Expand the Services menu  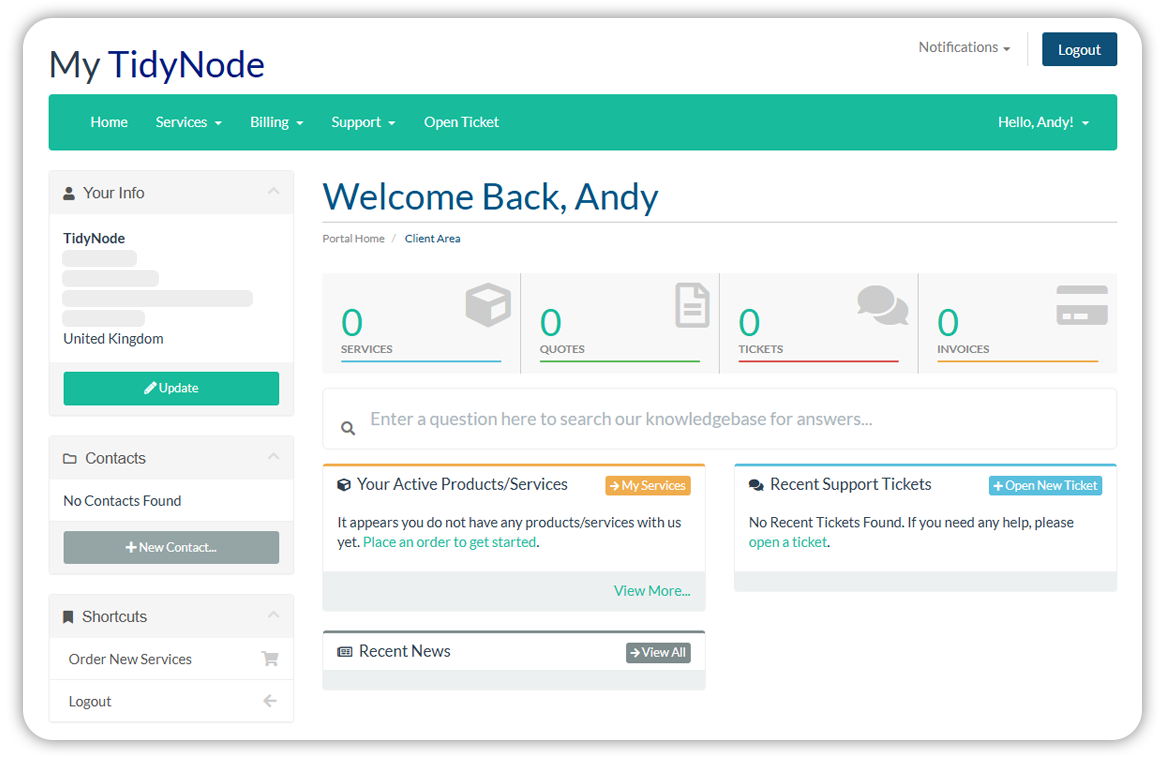[x=188, y=122]
